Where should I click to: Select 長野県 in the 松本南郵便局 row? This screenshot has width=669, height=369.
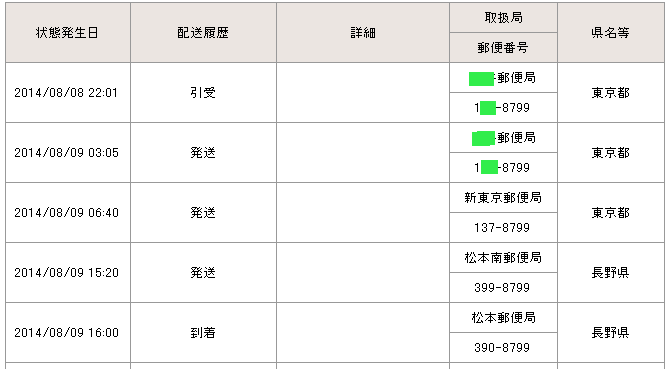coord(611,273)
